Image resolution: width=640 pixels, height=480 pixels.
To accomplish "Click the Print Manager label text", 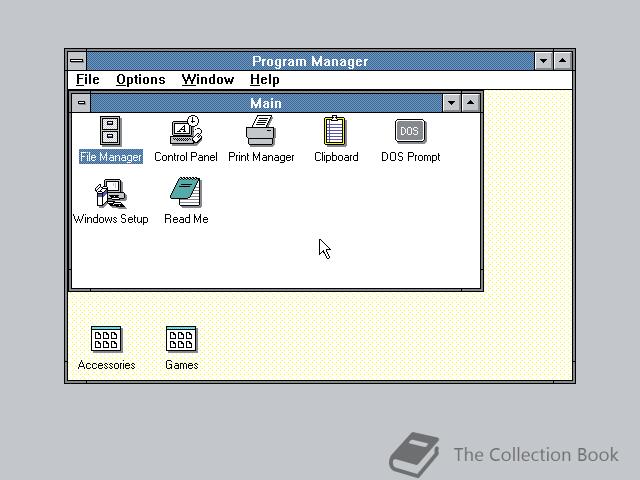I will click(261, 157).
